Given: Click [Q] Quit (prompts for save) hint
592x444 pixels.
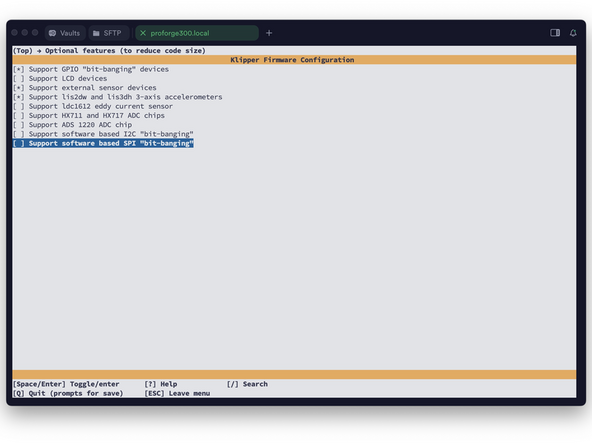Looking at the screenshot, I should point(68,393).
